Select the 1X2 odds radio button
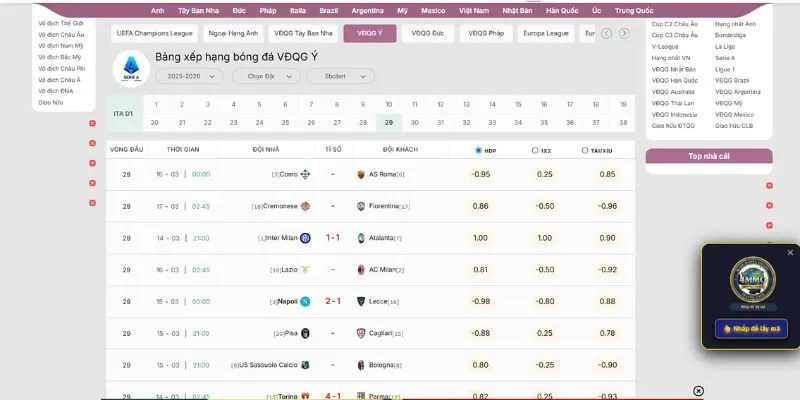800x400 pixels. tap(534, 149)
